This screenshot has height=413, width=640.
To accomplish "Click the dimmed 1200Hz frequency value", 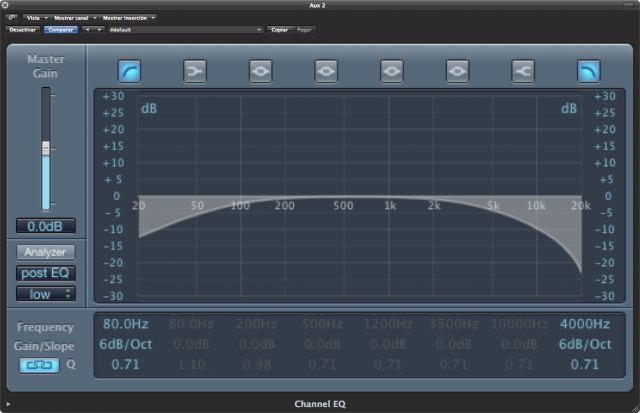I will pyautogui.click(x=388, y=324).
